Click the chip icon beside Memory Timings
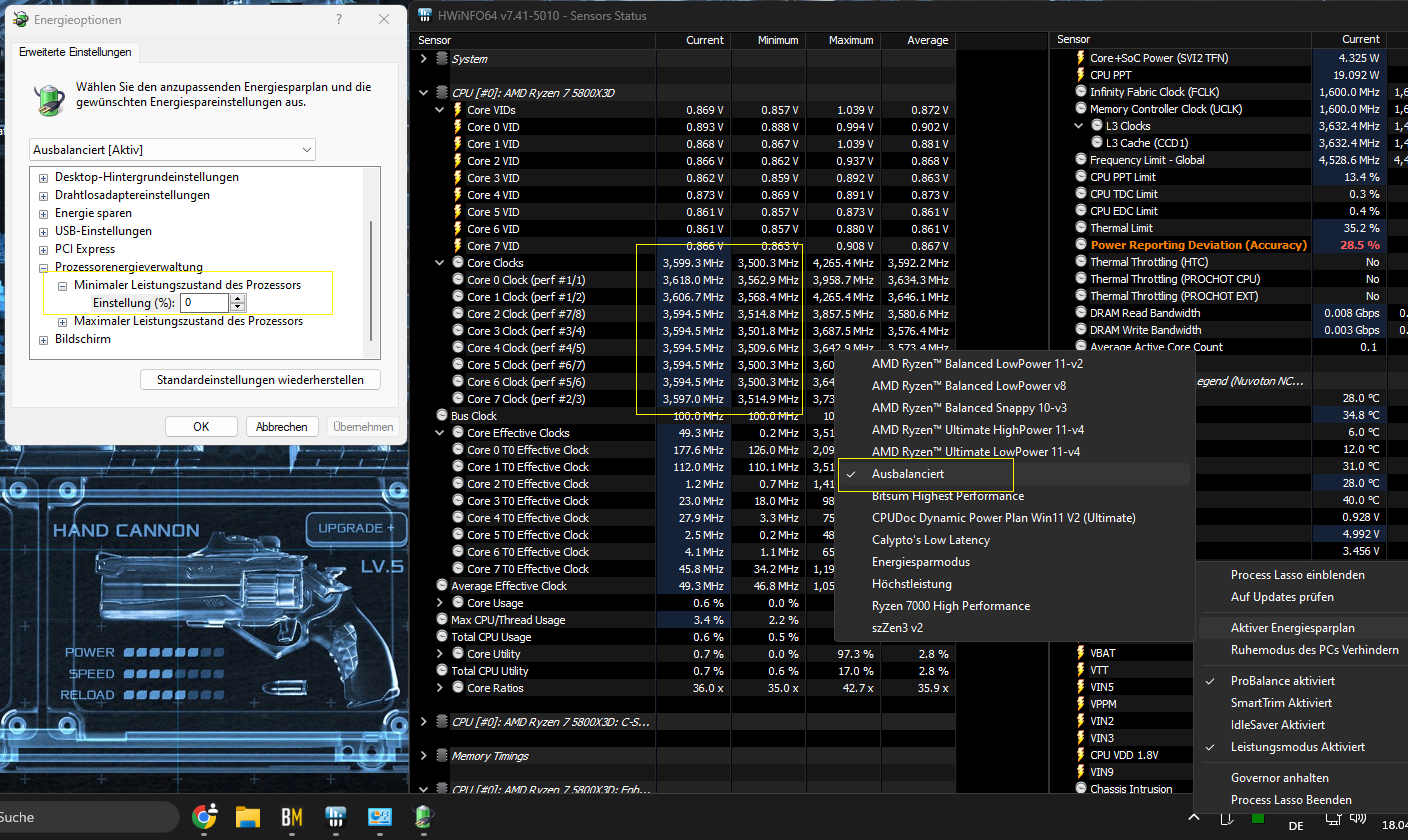The width and height of the screenshot is (1408, 840). (x=442, y=756)
